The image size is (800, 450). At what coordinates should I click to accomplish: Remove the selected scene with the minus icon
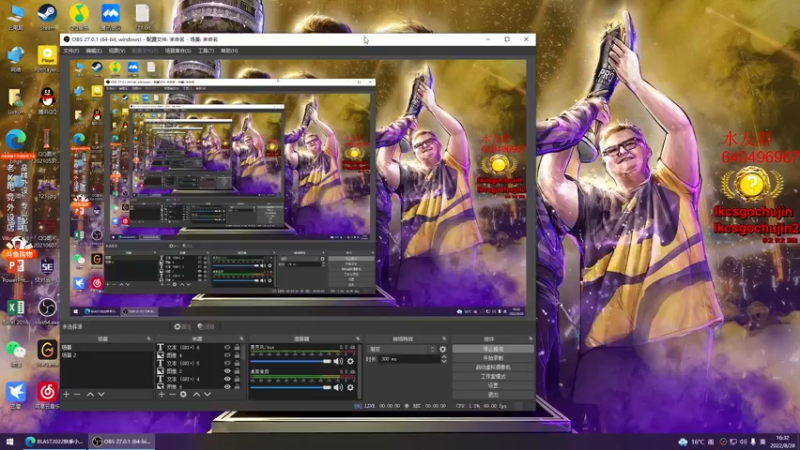coord(77,394)
